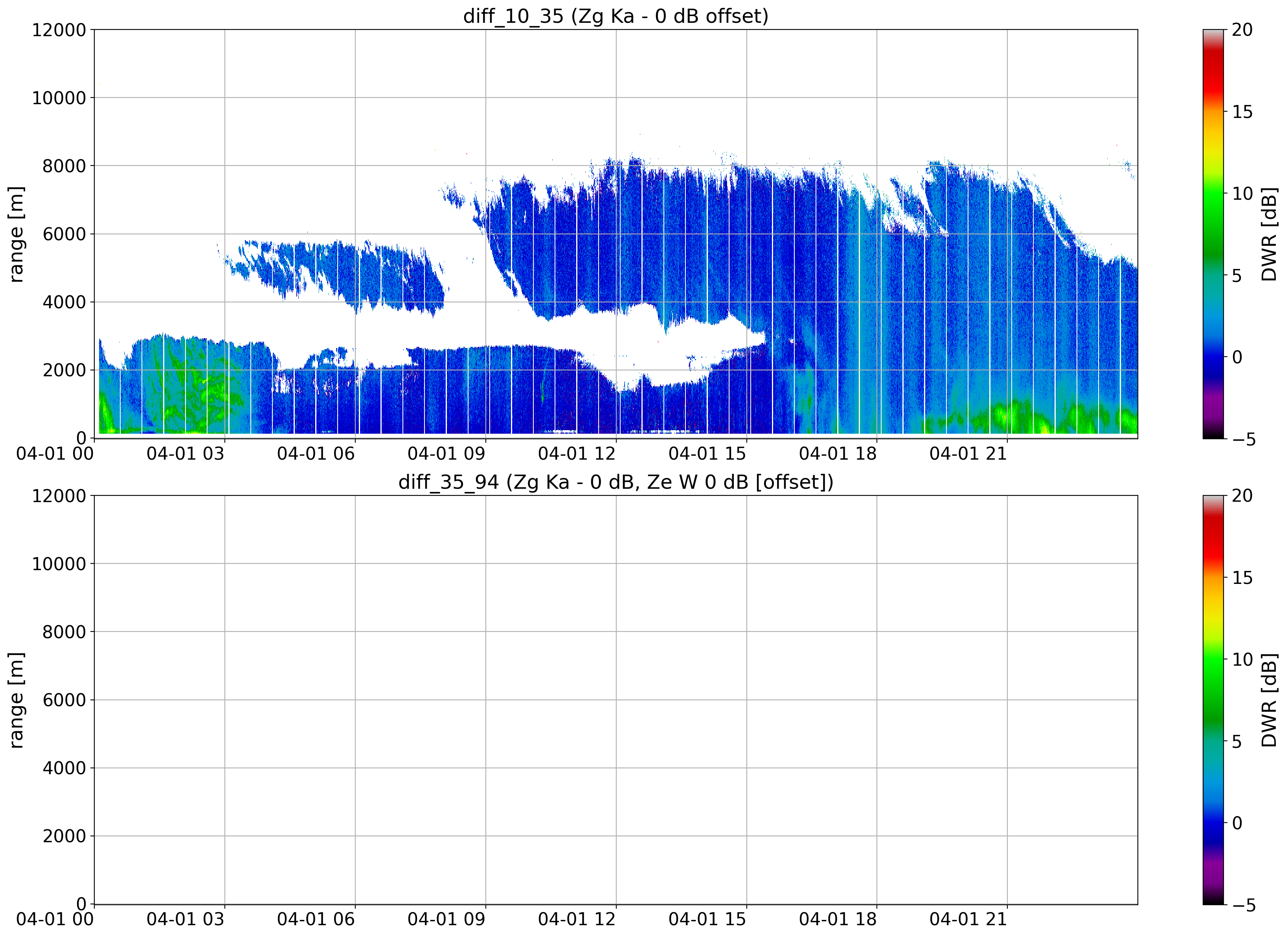Click y-axis tick "8000" on diff_10_35 plot
The height and width of the screenshot is (937, 1288).
pos(64,166)
